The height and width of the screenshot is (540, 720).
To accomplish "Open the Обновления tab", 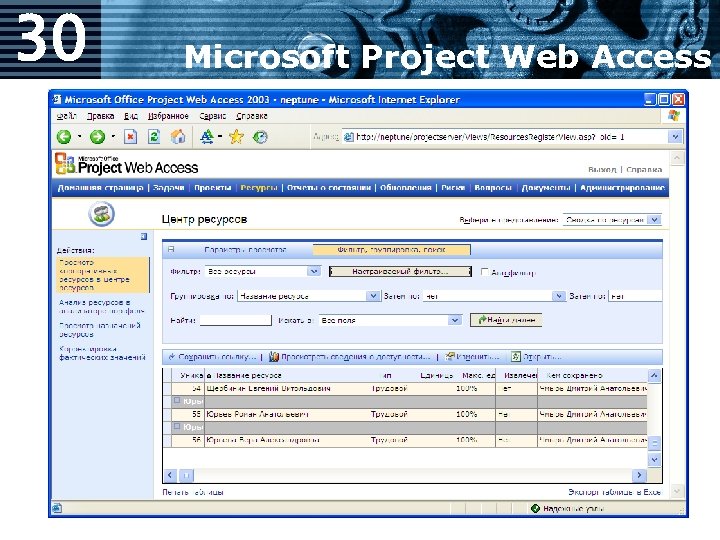I will pyautogui.click(x=405, y=188).
